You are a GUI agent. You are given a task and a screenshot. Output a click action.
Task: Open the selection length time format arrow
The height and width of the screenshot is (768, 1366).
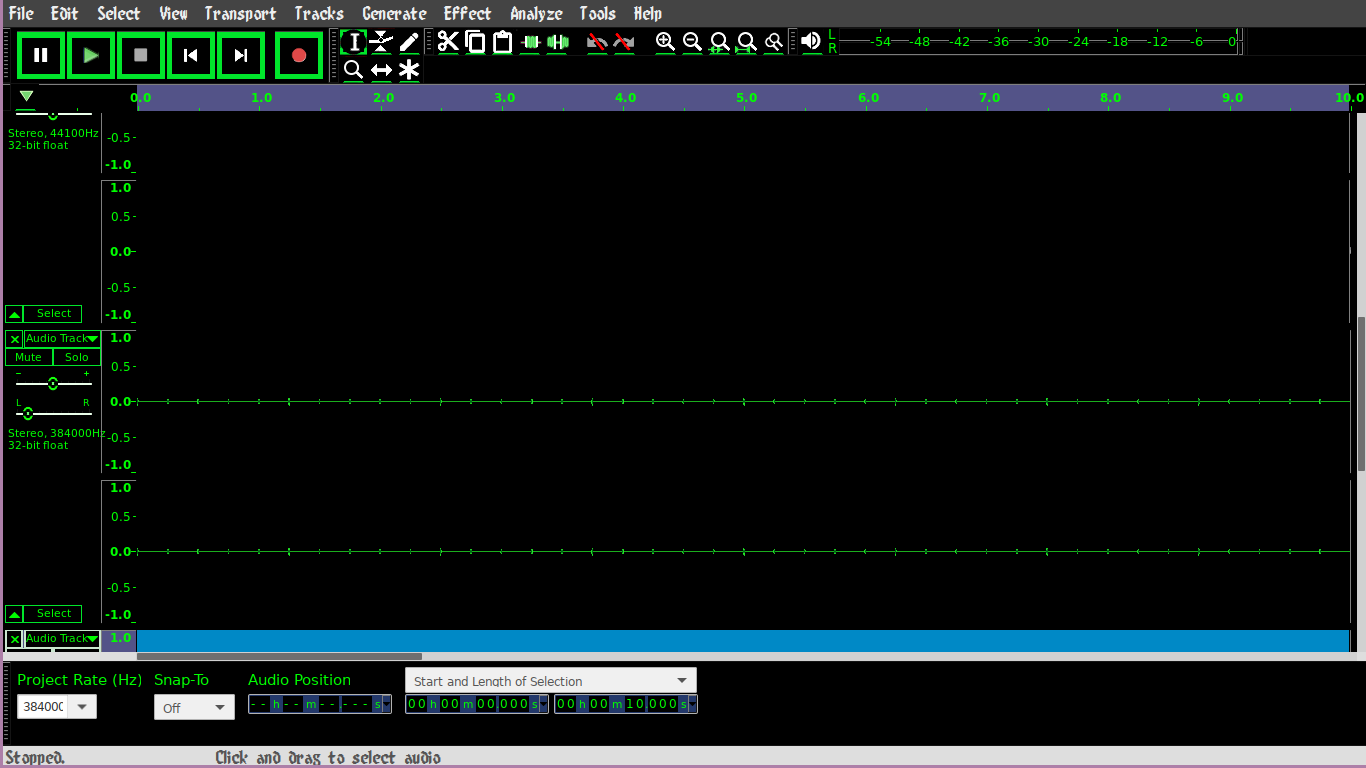[693, 704]
